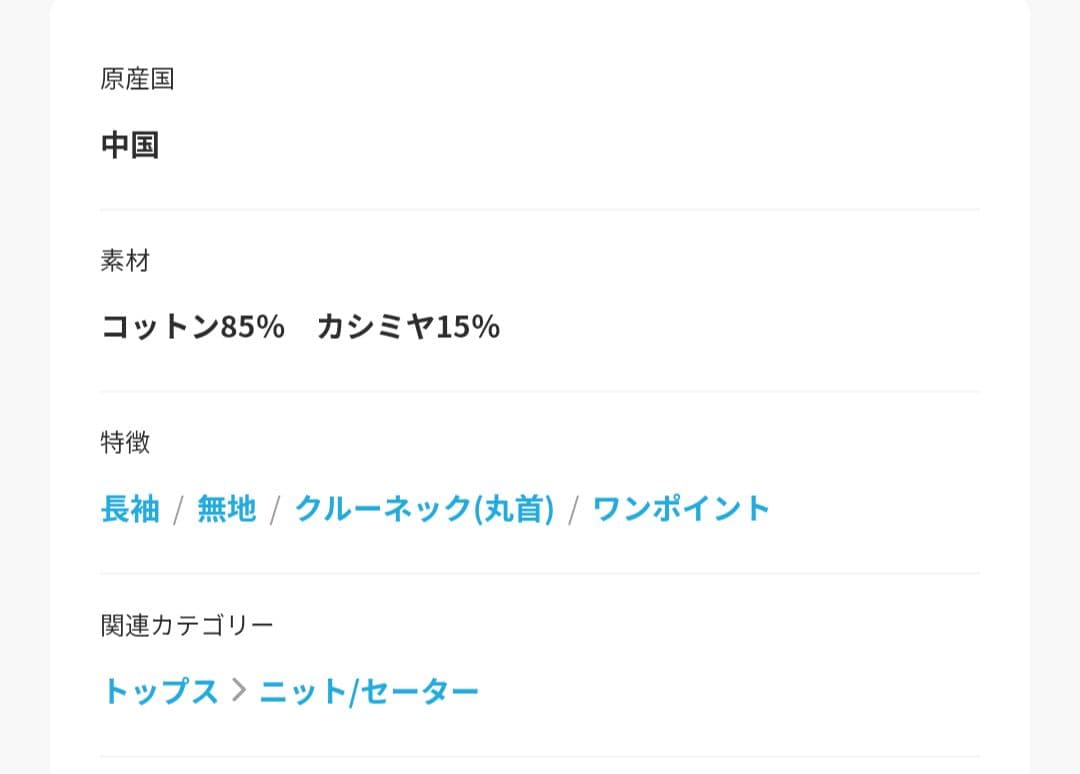Go to the トップス category
The height and width of the screenshot is (774, 1080).
point(160,691)
